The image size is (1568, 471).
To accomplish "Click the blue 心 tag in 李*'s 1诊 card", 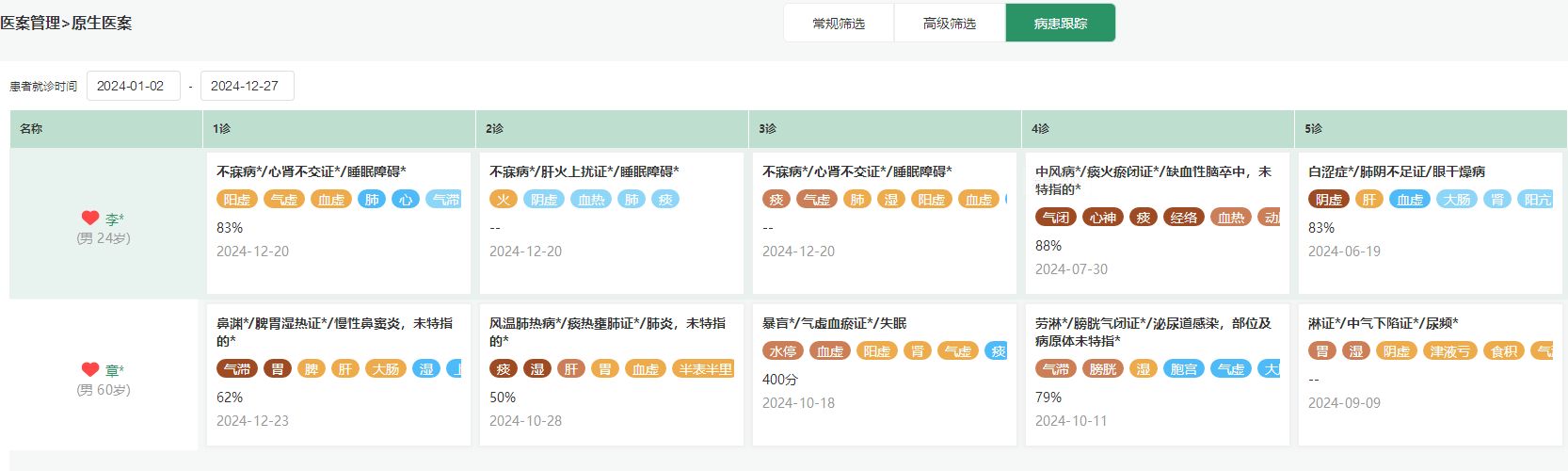I will pos(406,199).
